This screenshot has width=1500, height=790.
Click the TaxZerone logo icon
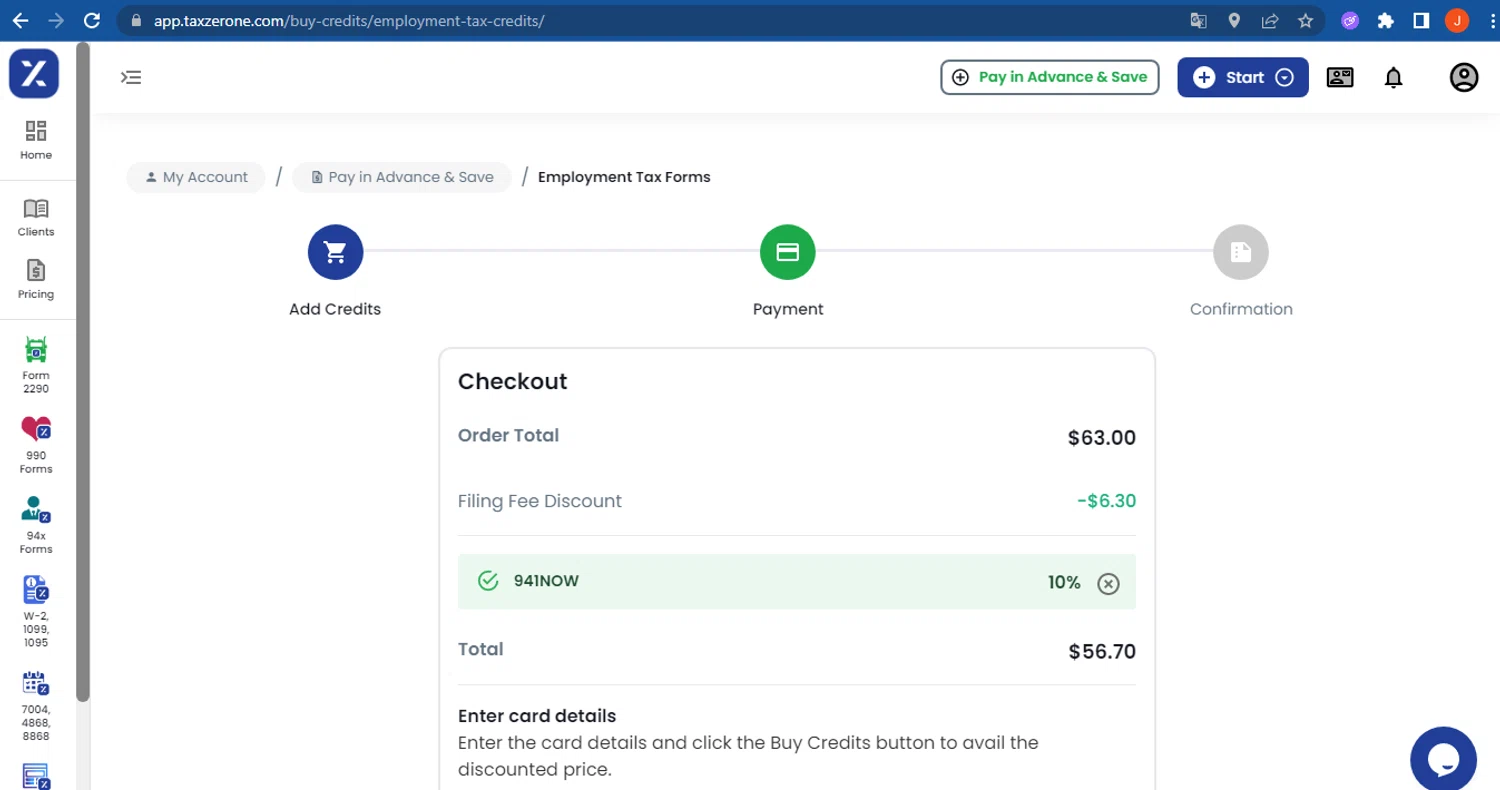pyautogui.click(x=34, y=73)
